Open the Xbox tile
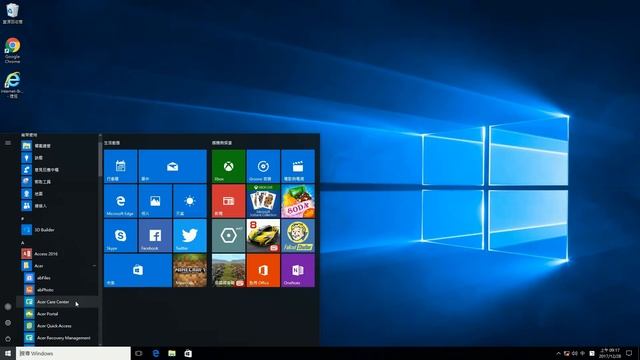This screenshot has height=360, width=640. 229,166
